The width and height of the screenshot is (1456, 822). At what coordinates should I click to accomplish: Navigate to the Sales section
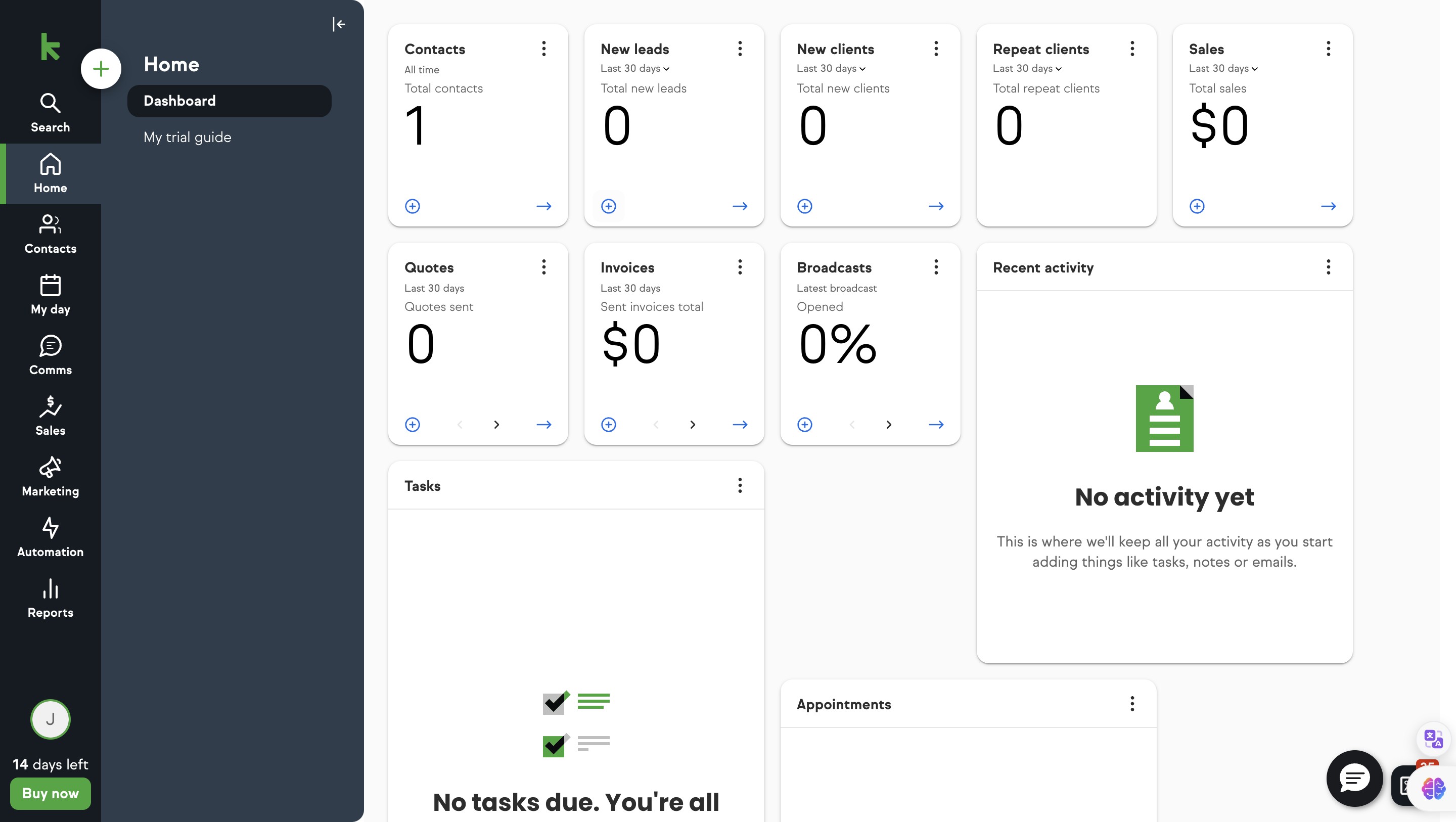click(51, 416)
